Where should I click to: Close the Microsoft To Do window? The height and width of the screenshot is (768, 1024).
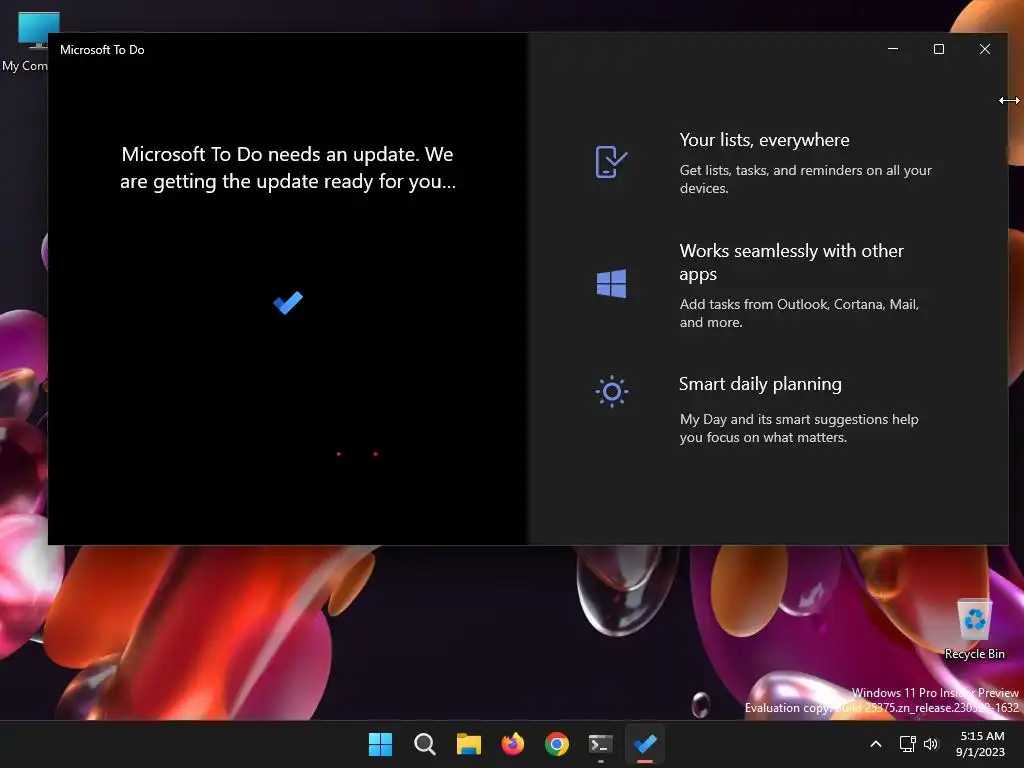point(985,49)
